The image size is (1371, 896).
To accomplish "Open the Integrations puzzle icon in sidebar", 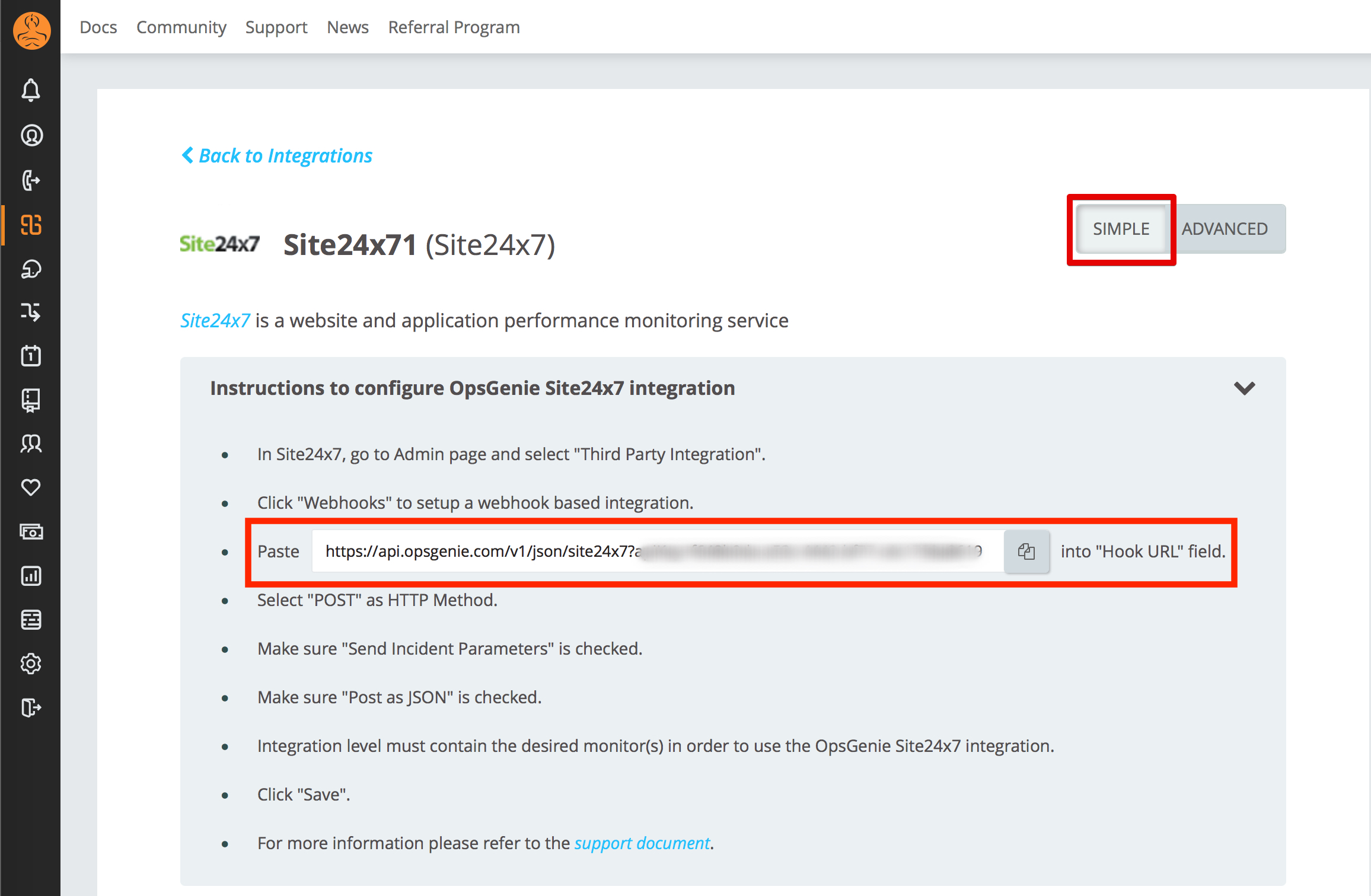I will (x=31, y=225).
